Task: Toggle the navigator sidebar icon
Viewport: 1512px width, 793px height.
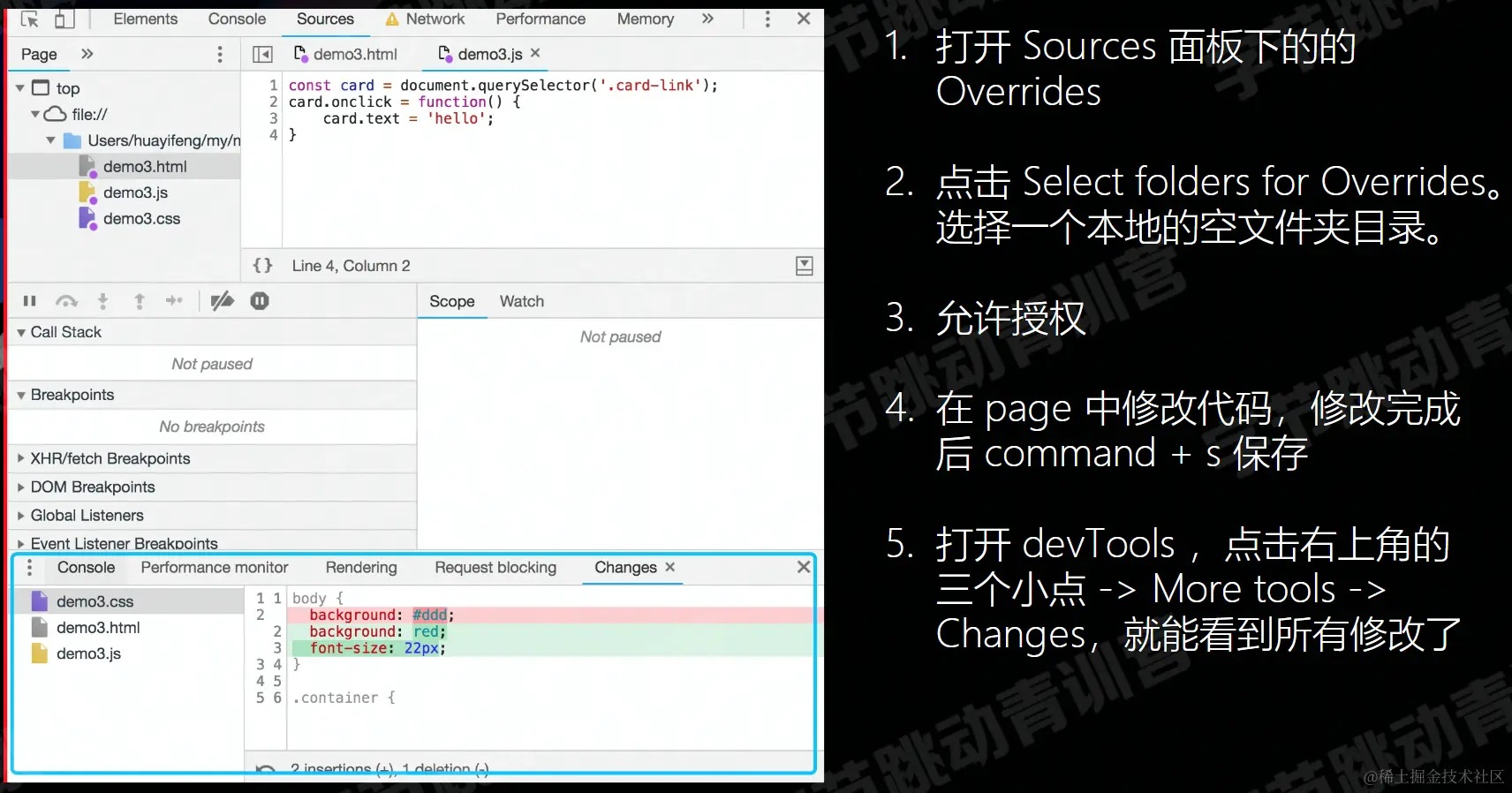Action: (x=262, y=54)
